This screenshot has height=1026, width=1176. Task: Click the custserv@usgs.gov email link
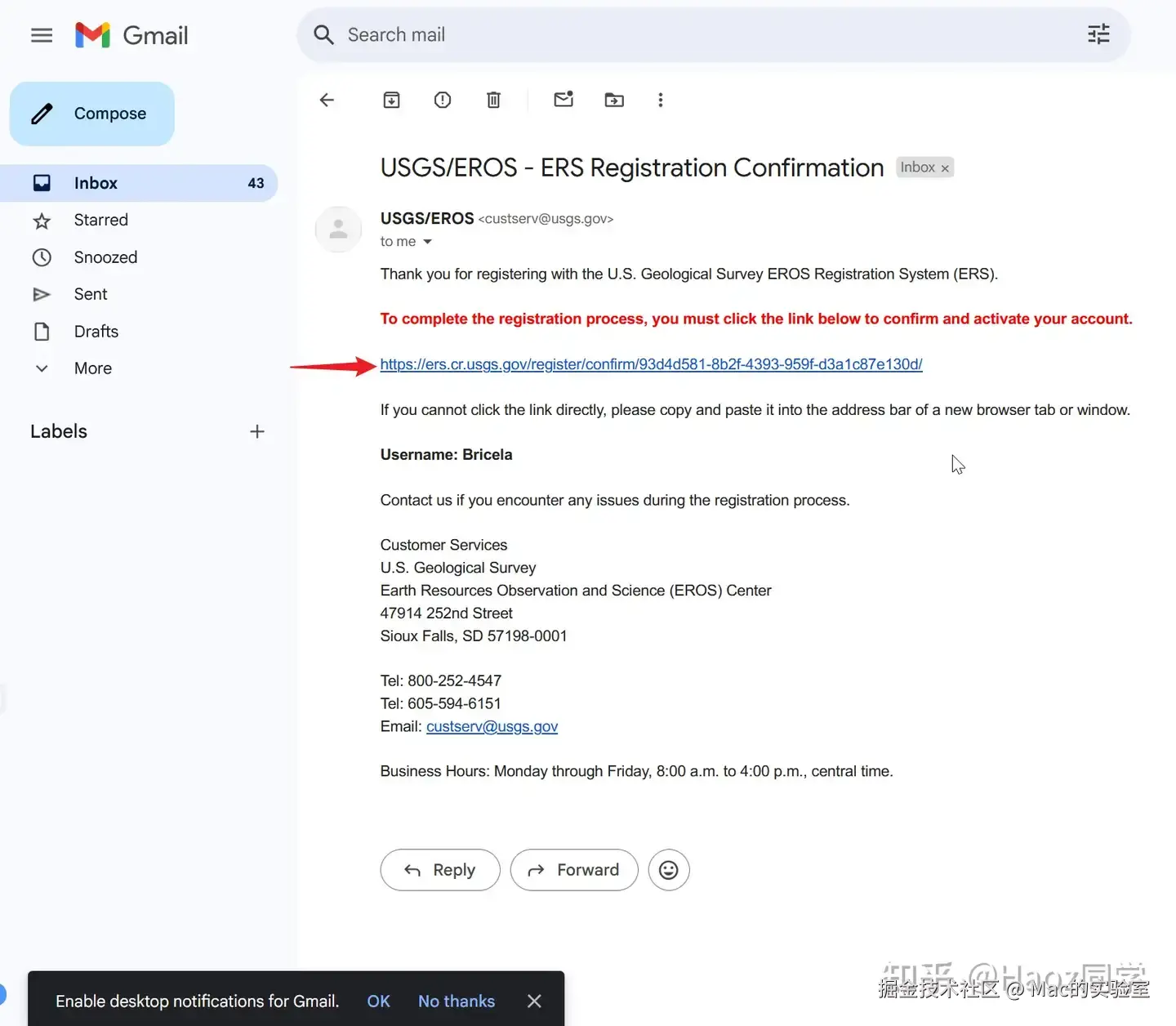(x=492, y=726)
